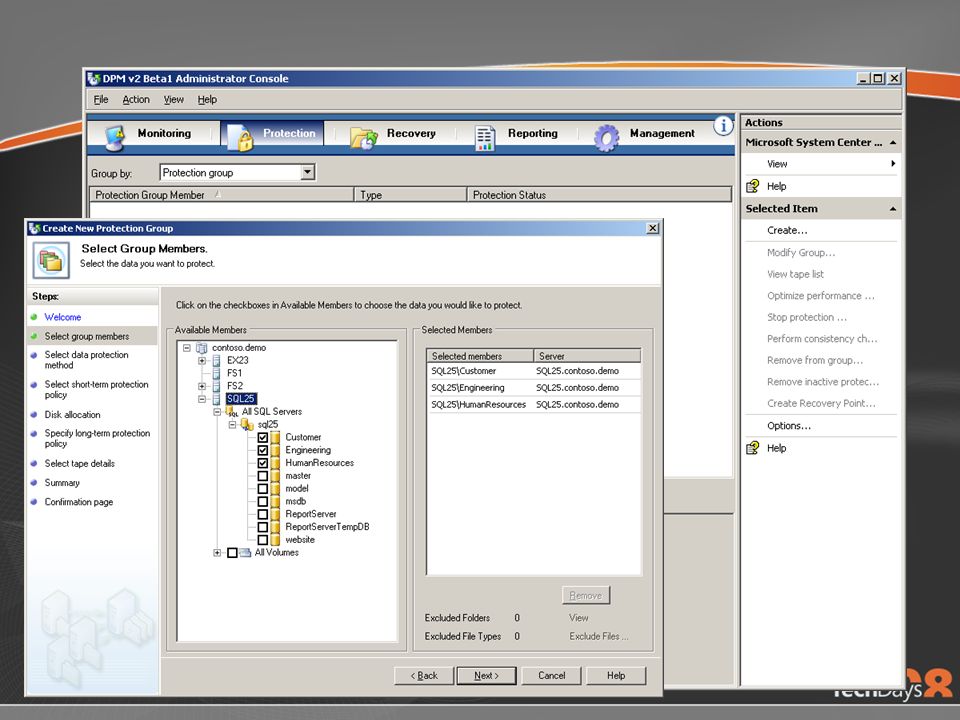Select the EX23 server icon
The height and width of the screenshot is (720, 960).
216,361
